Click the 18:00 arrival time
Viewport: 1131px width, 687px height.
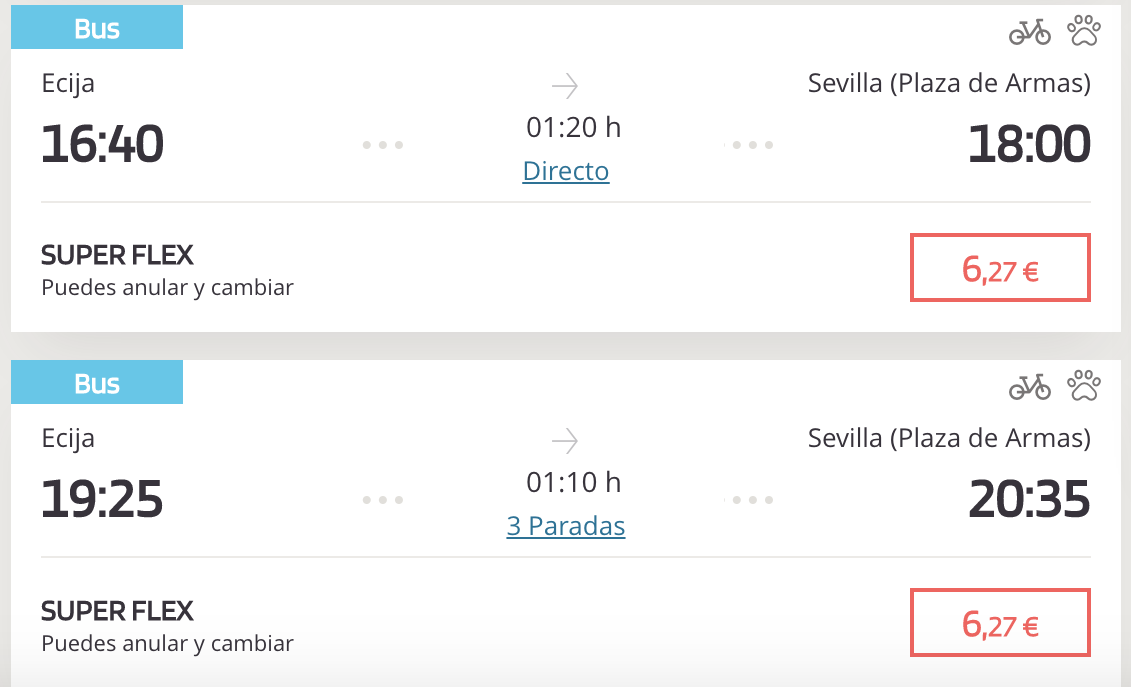click(1029, 145)
